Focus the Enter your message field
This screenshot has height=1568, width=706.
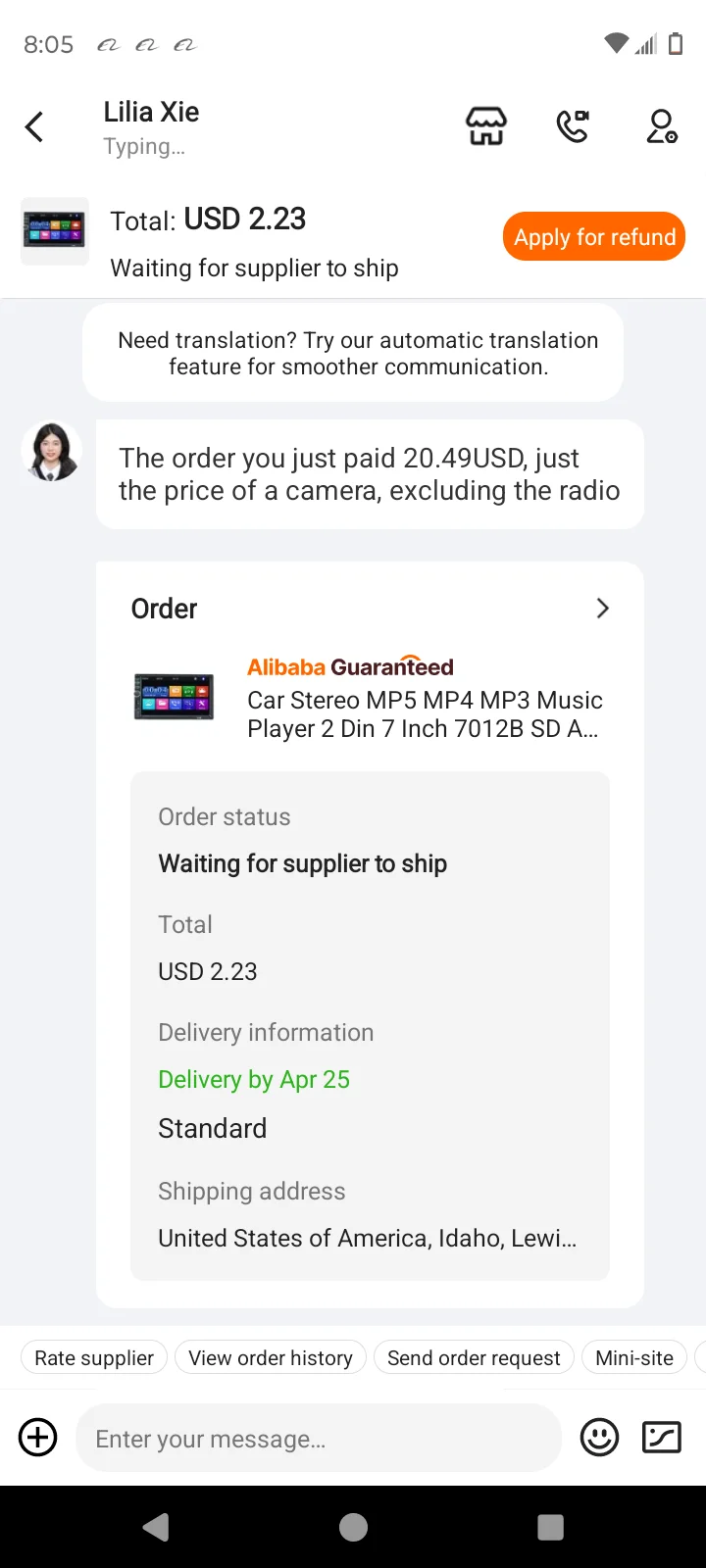click(319, 1438)
